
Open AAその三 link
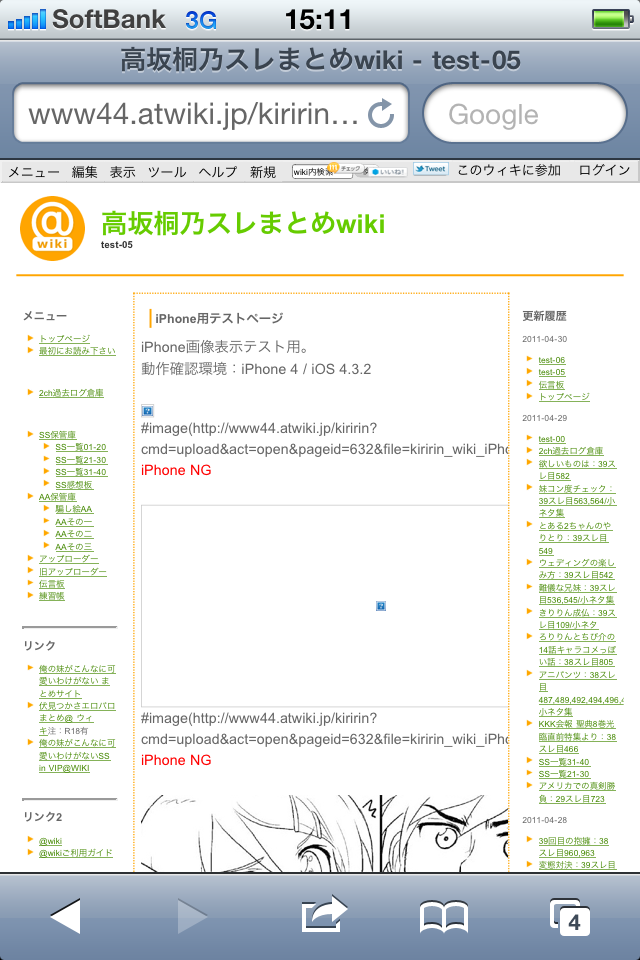click(74, 547)
